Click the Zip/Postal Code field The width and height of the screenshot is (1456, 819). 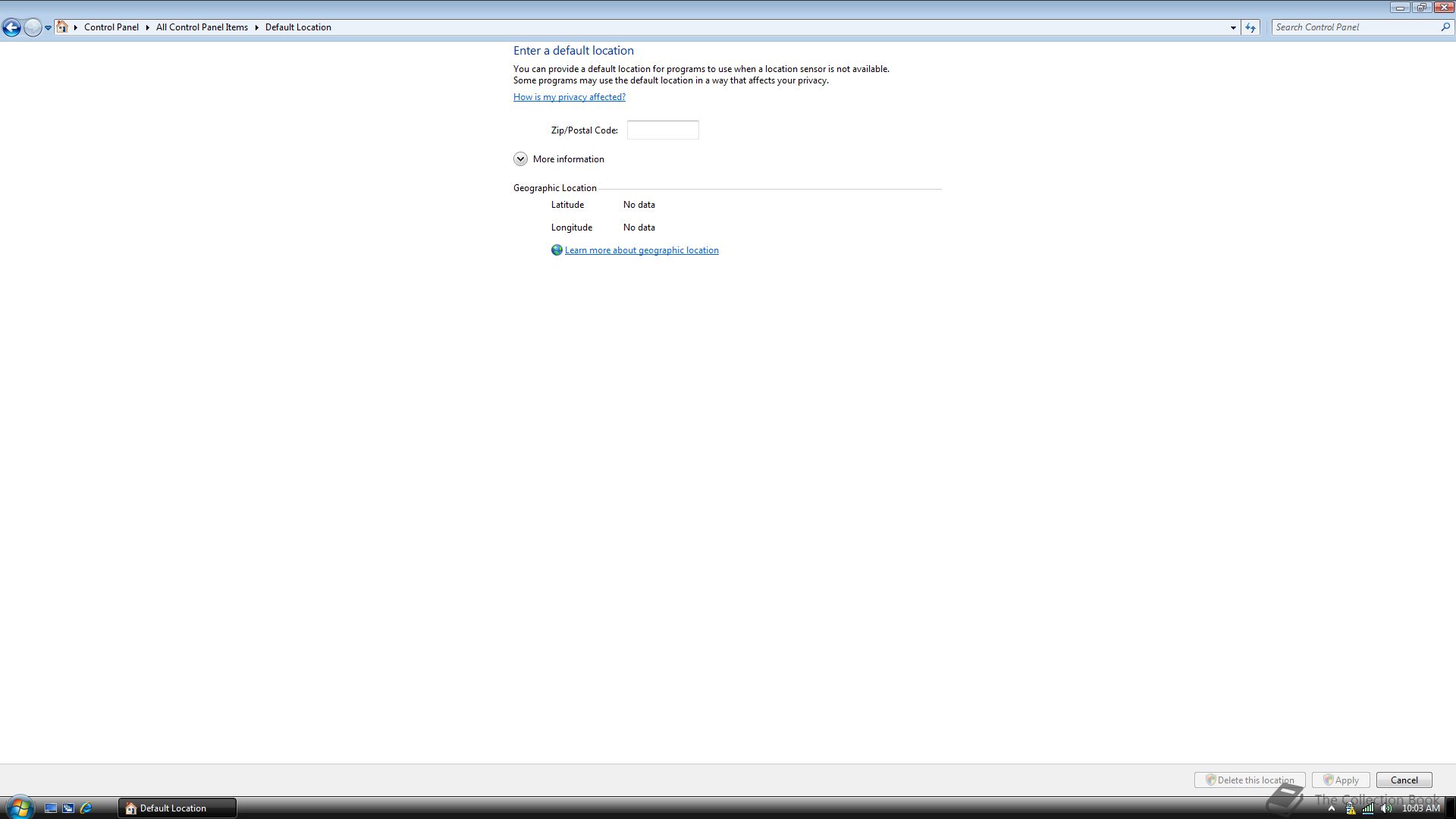coord(663,130)
